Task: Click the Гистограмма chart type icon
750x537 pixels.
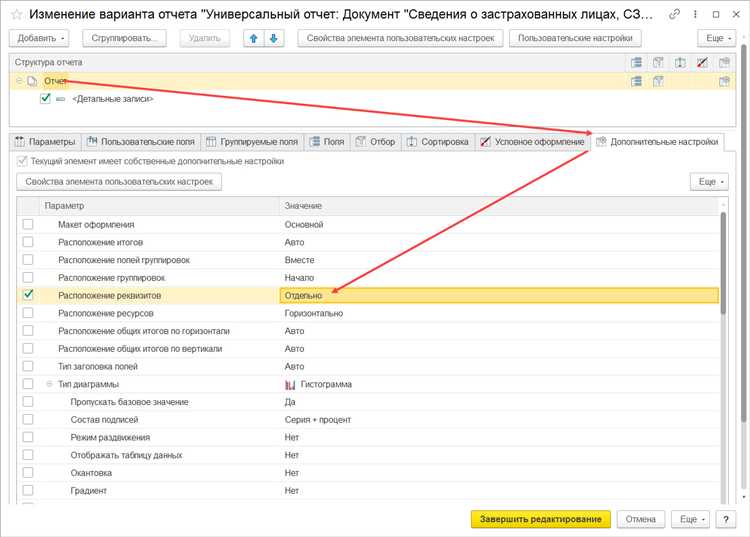Action: (x=290, y=384)
